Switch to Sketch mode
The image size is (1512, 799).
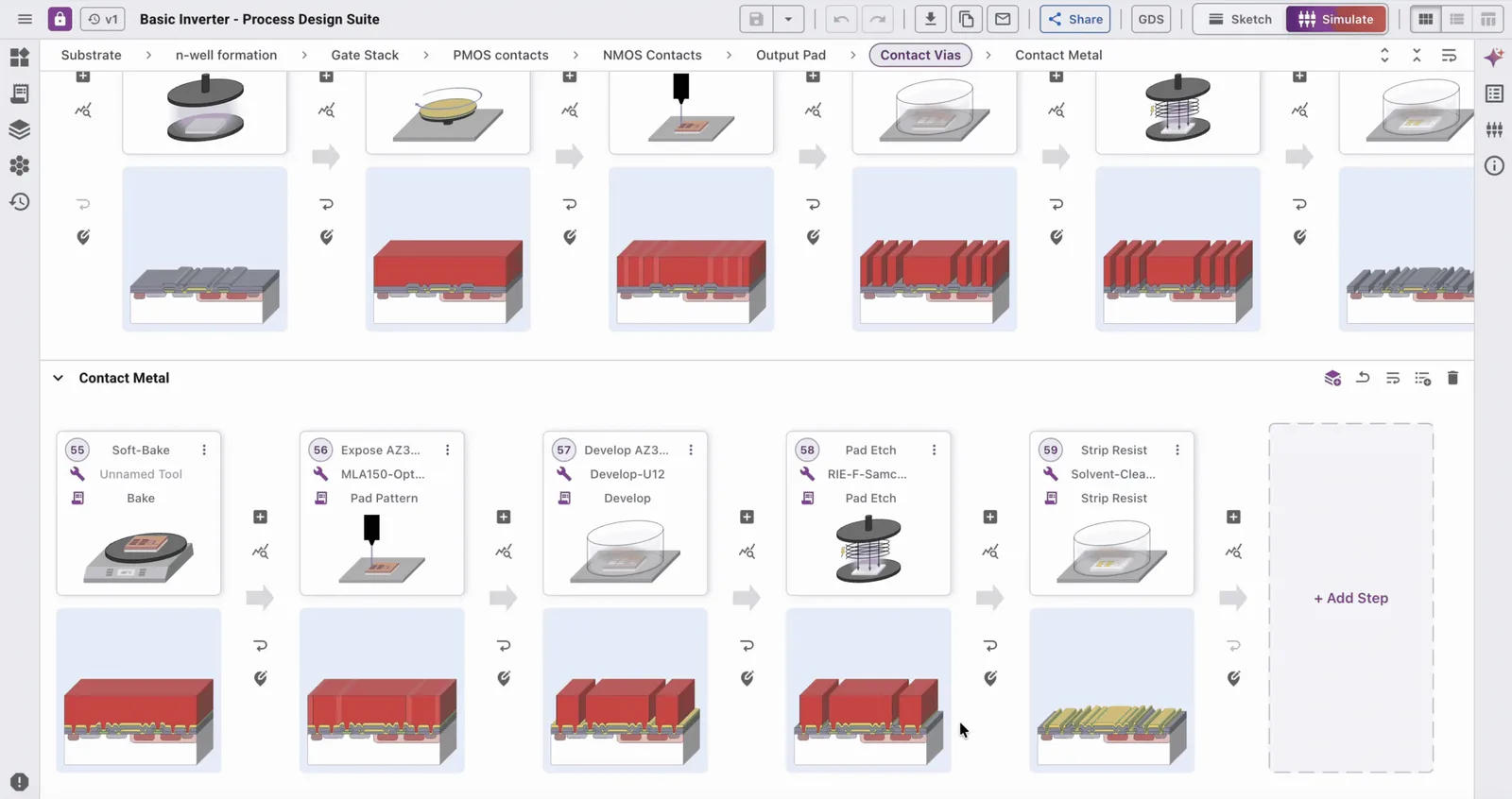(1240, 19)
